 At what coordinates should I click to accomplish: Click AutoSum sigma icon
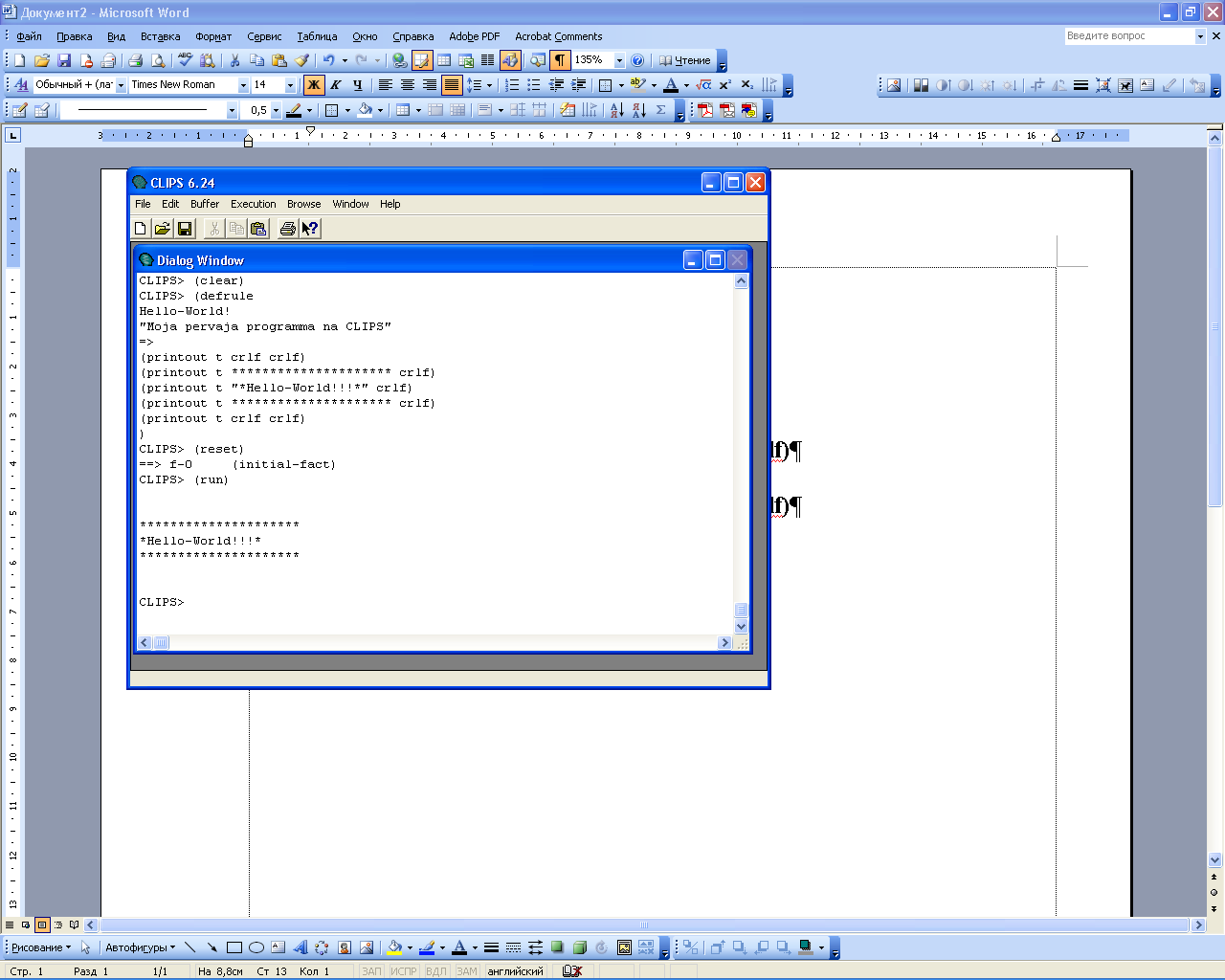click(660, 111)
